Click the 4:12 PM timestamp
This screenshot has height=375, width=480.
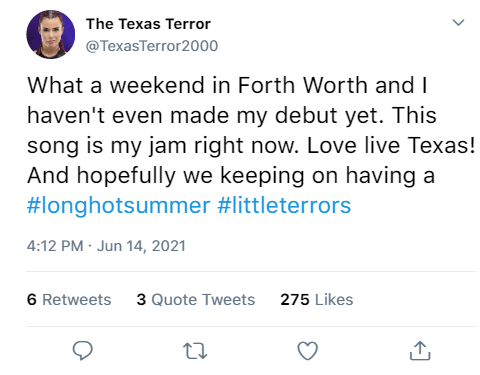pyautogui.click(x=55, y=246)
